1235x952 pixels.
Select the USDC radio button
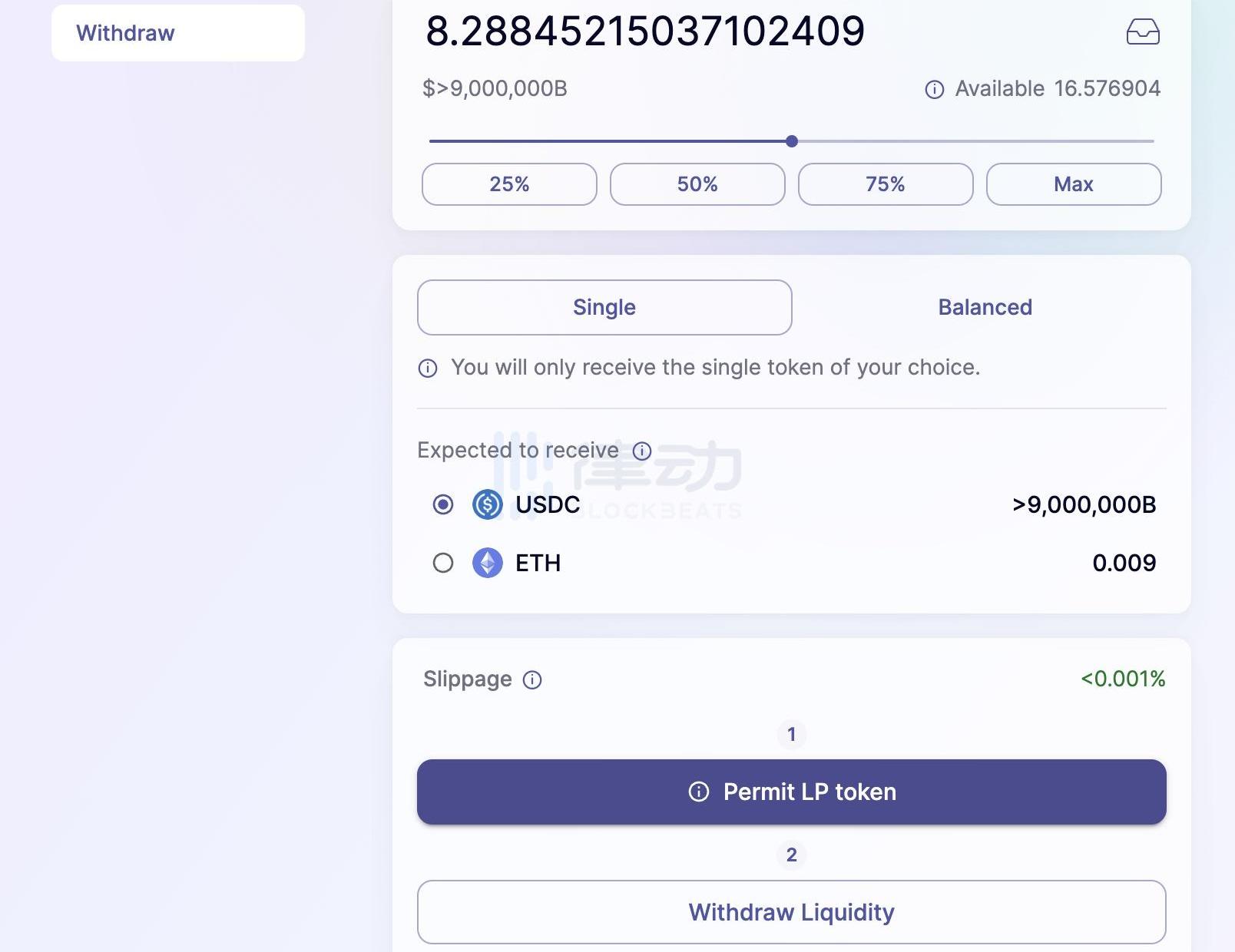click(443, 505)
